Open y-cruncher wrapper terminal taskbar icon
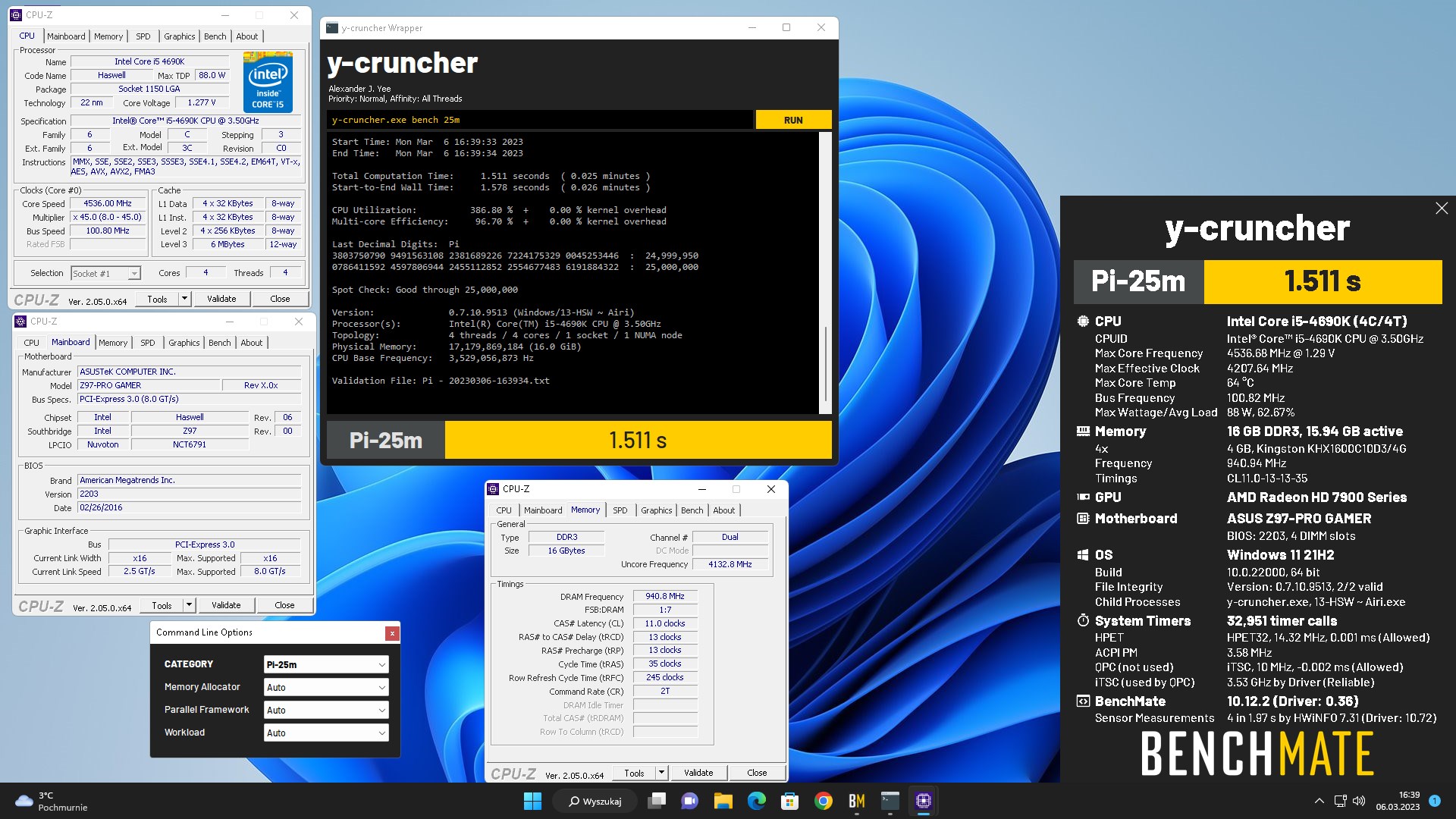The width and height of the screenshot is (1456, 819). [x=890, y=801]
